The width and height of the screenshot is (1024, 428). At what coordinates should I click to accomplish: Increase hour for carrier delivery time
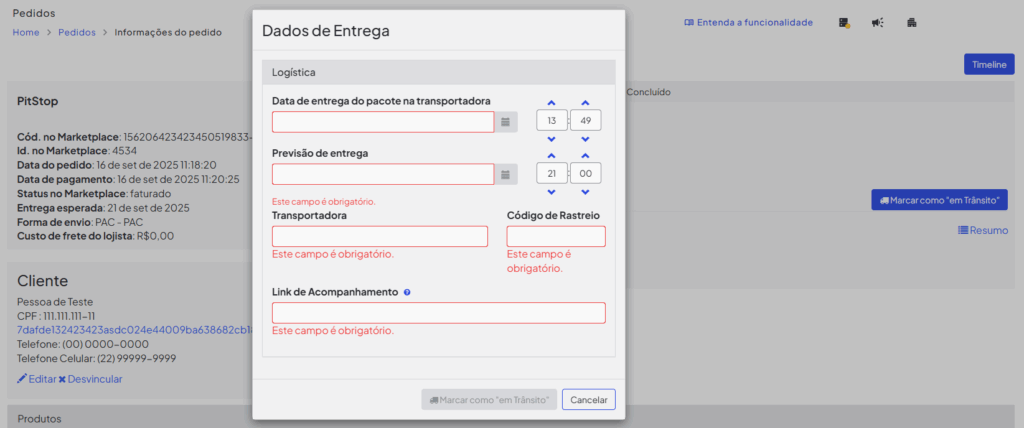552,102
